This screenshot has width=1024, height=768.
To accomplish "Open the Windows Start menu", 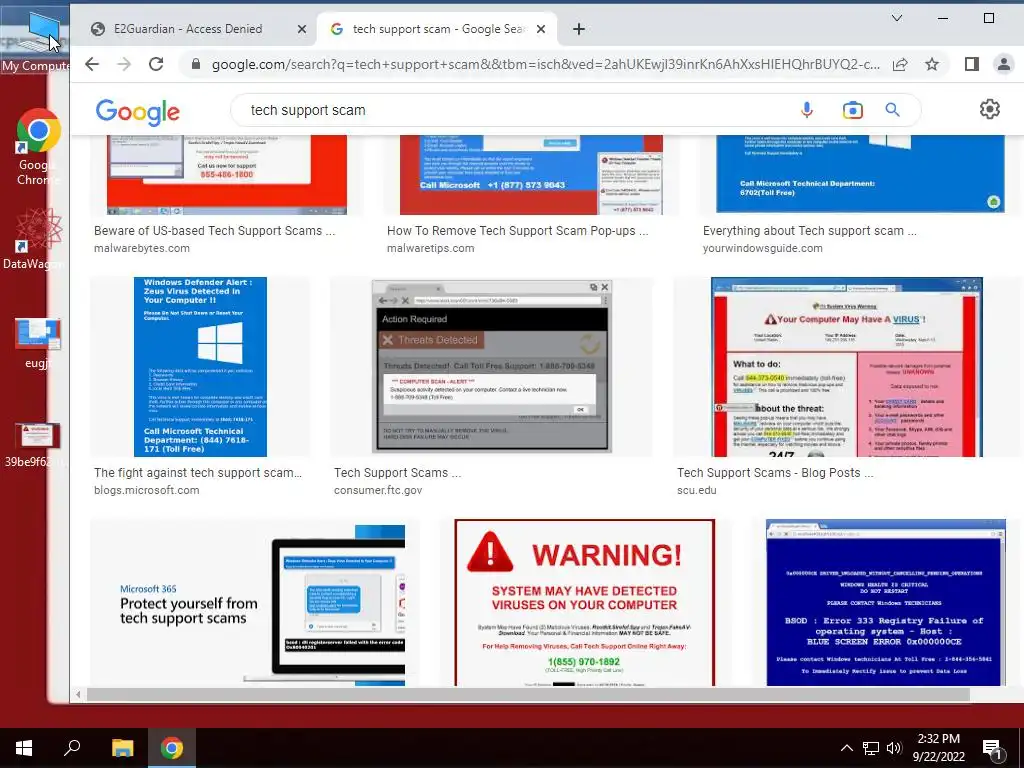I will [x=24, y=748].
